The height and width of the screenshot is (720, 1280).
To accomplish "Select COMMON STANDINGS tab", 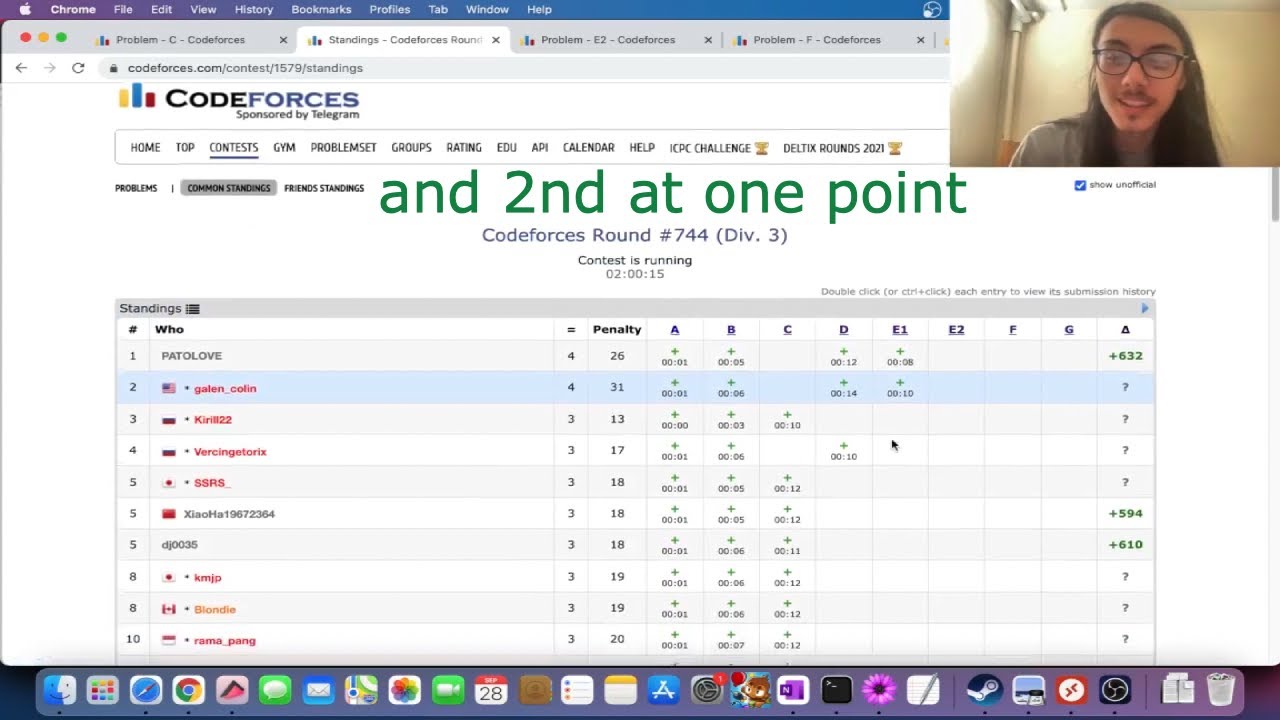I will [x=229, y=188].
